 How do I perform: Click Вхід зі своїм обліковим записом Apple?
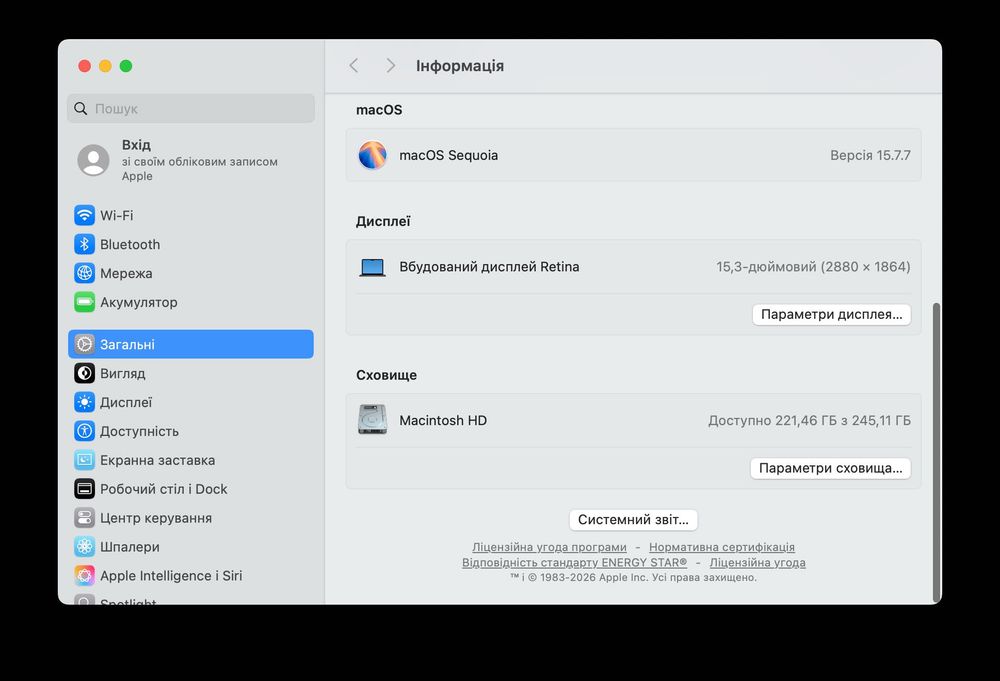point(191,159)
